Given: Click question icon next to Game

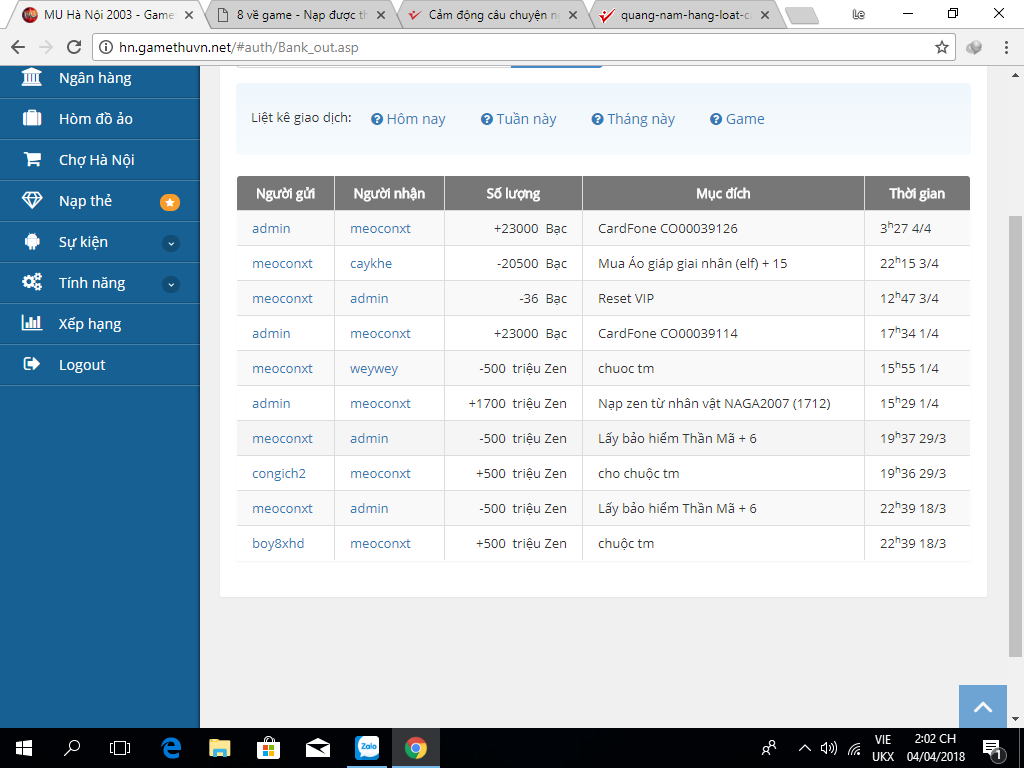Looking at the screenshot, I should 716,119.
